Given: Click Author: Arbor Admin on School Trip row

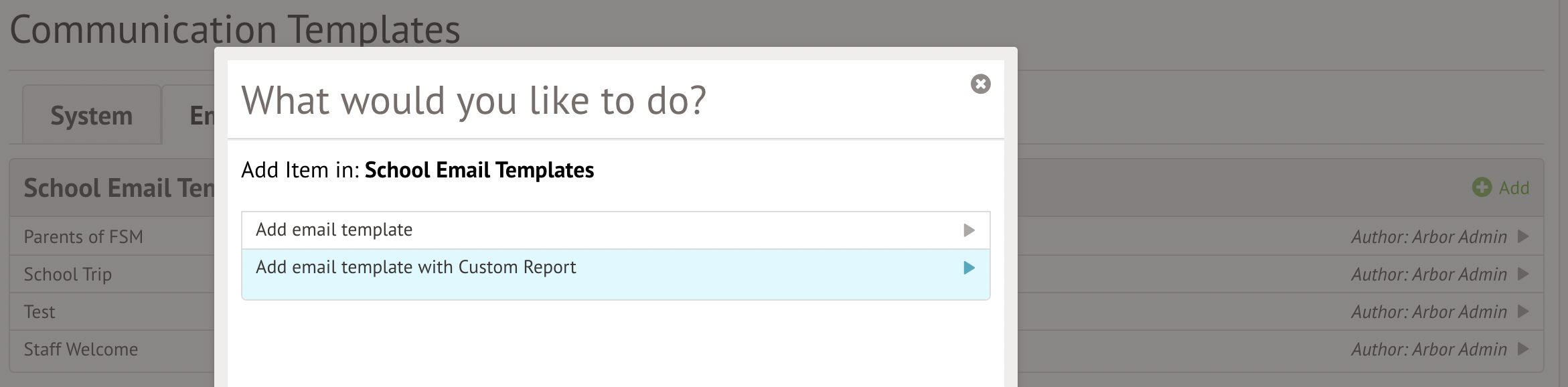Looking at the screenshot, I should (1429, 274).
